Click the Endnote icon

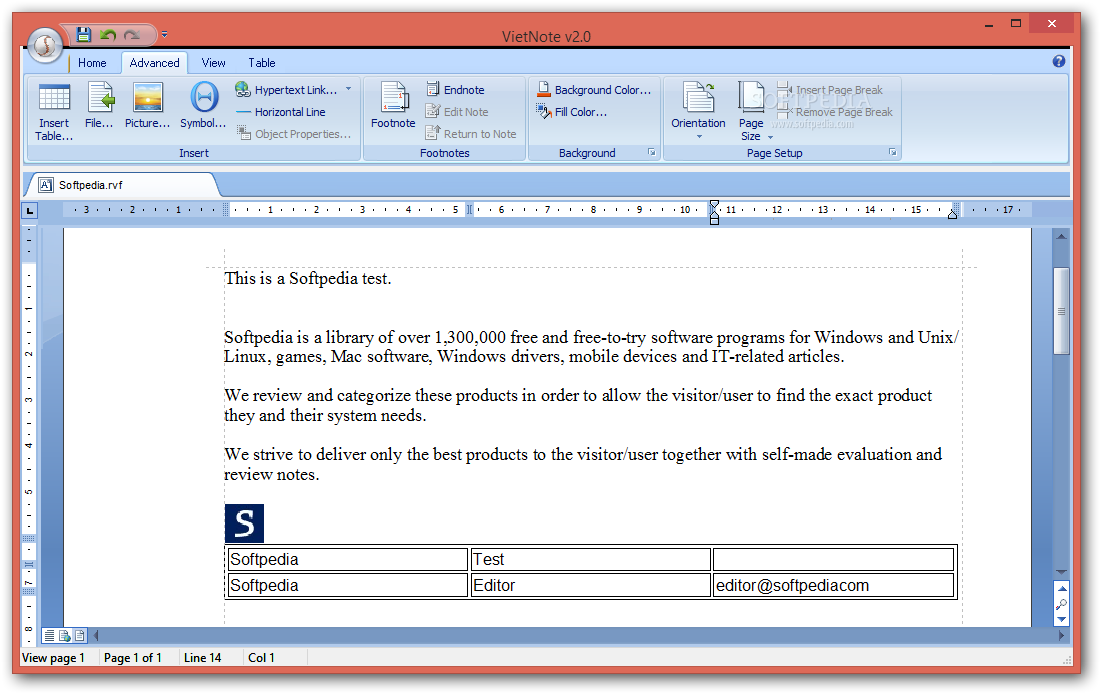click(433, 89)
